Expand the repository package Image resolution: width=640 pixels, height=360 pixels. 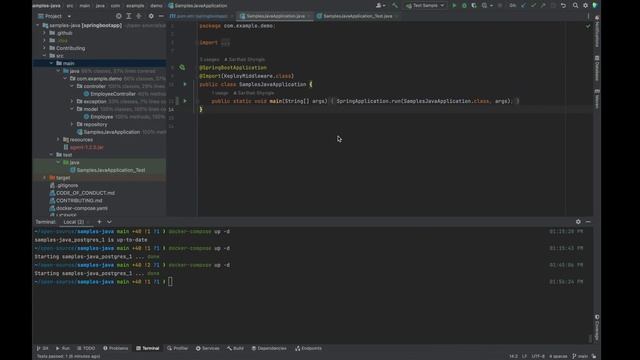tap(72, 124)
